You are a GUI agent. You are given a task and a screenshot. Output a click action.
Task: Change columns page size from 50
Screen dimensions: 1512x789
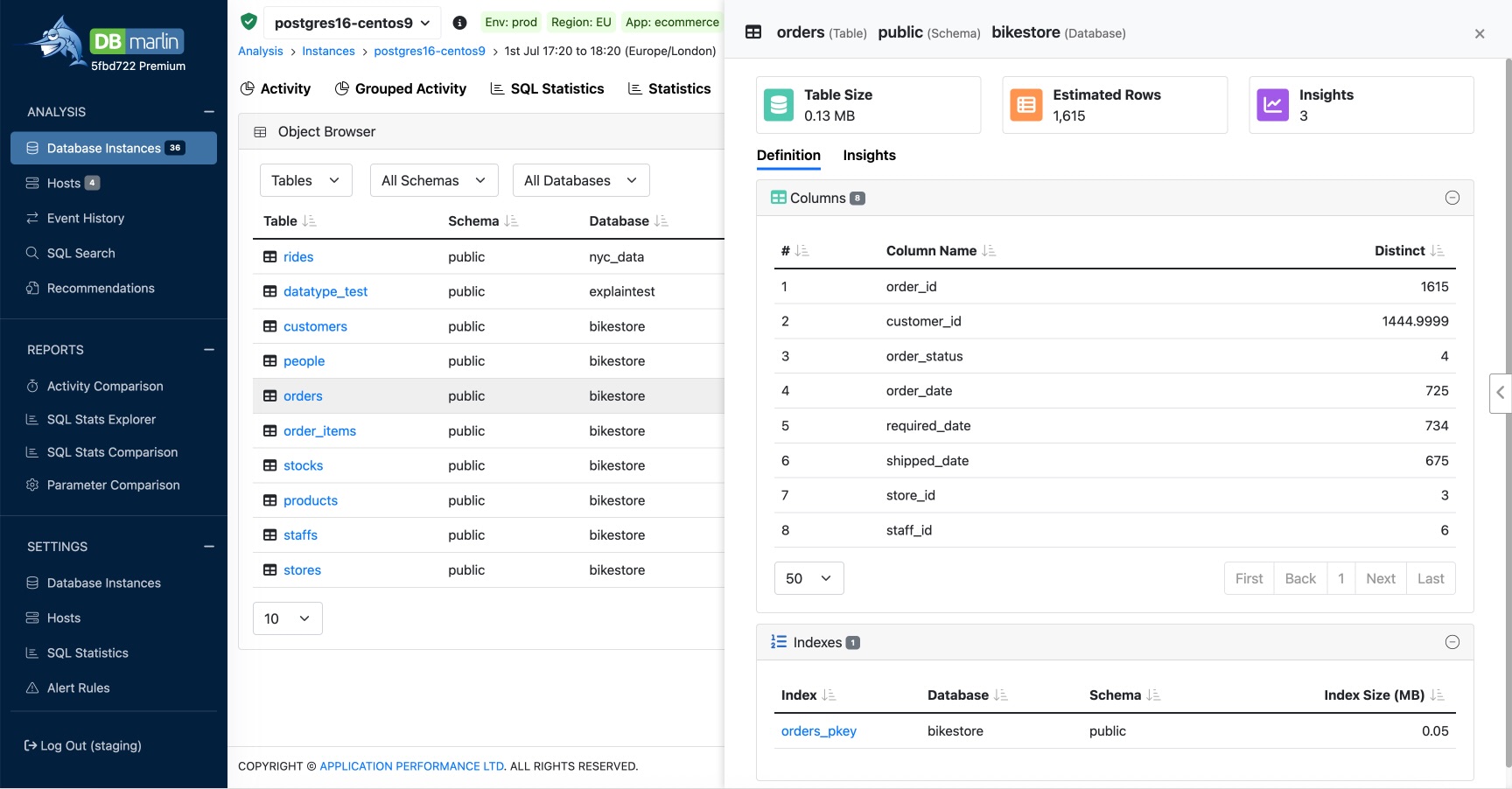pyautogui.click(x=809, y=578)
